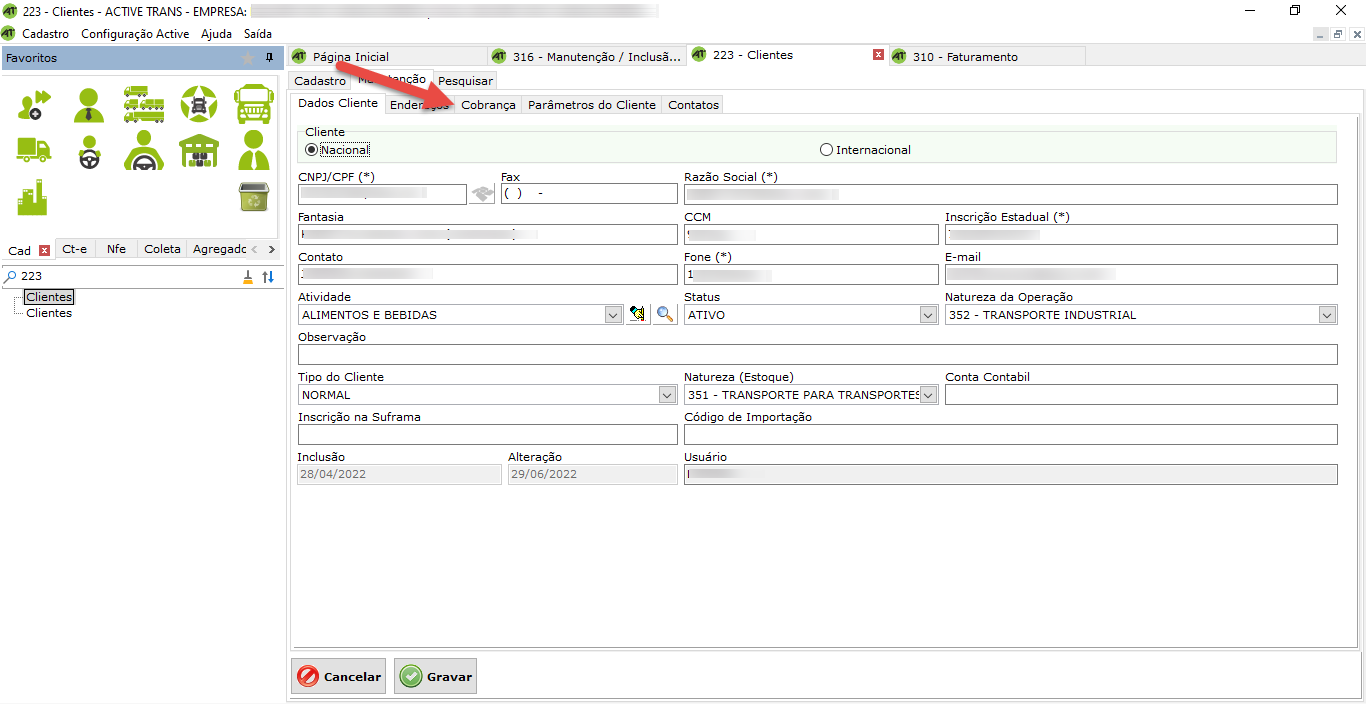Image resolution: width=1366 pixels, height=704 pixels.
Task: Open the Tipo do Cliente dropdown
Action: (667, 395)
